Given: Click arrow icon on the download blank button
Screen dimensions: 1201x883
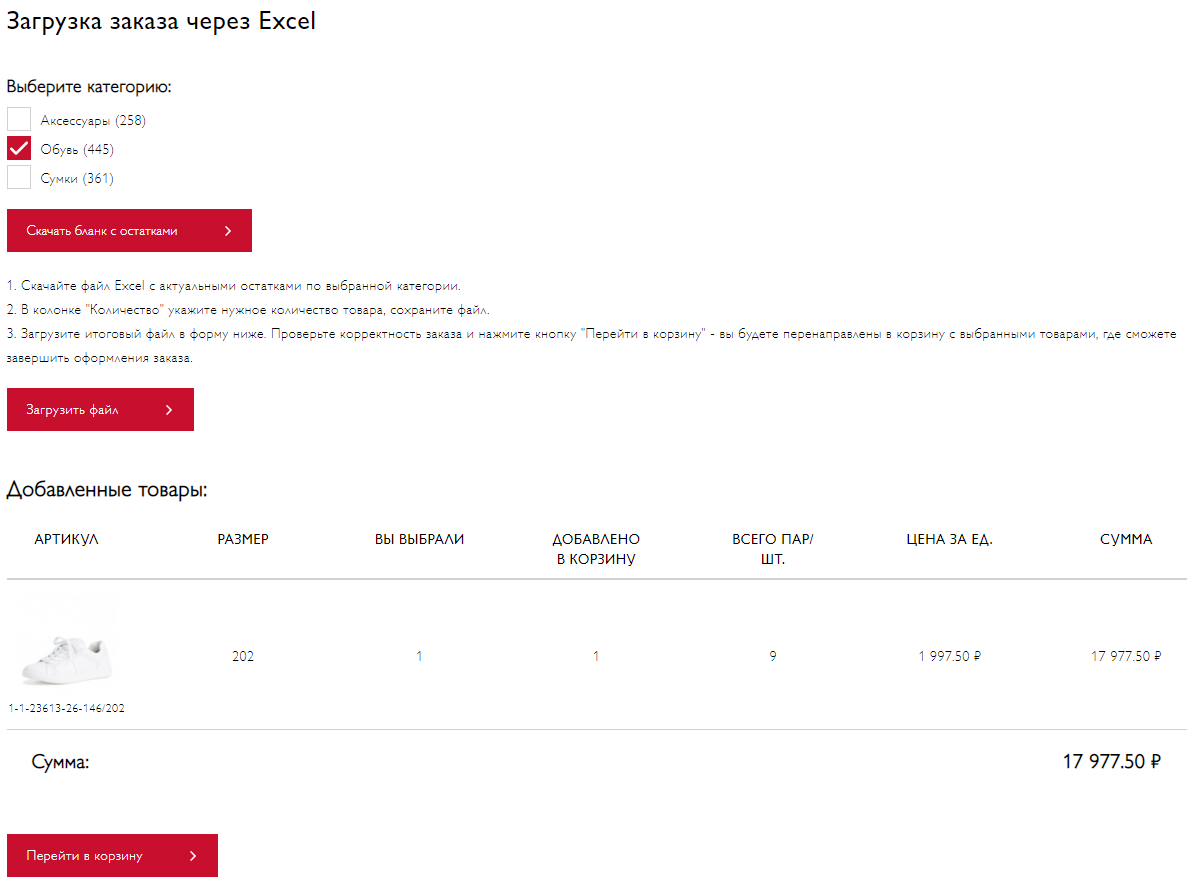Looking at the screenshot, I should [x=228, y=231].
